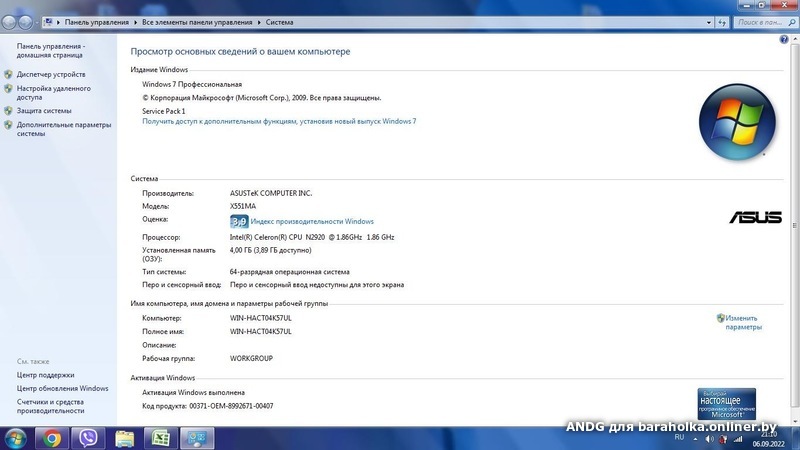Viewport: 800px width, 450px height.
Task: Select Панель управления breadcrumb segment
Action: pos(96,22)
